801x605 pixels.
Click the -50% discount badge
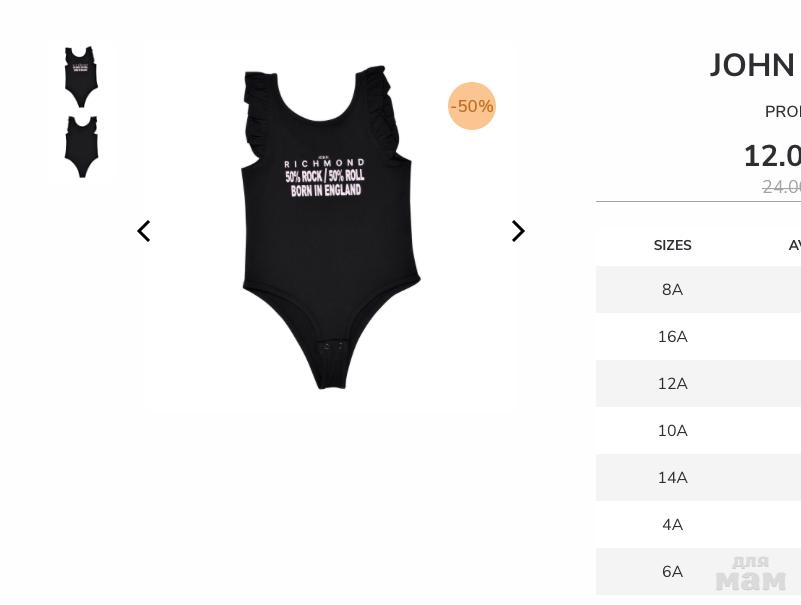(x=472, y=106)
